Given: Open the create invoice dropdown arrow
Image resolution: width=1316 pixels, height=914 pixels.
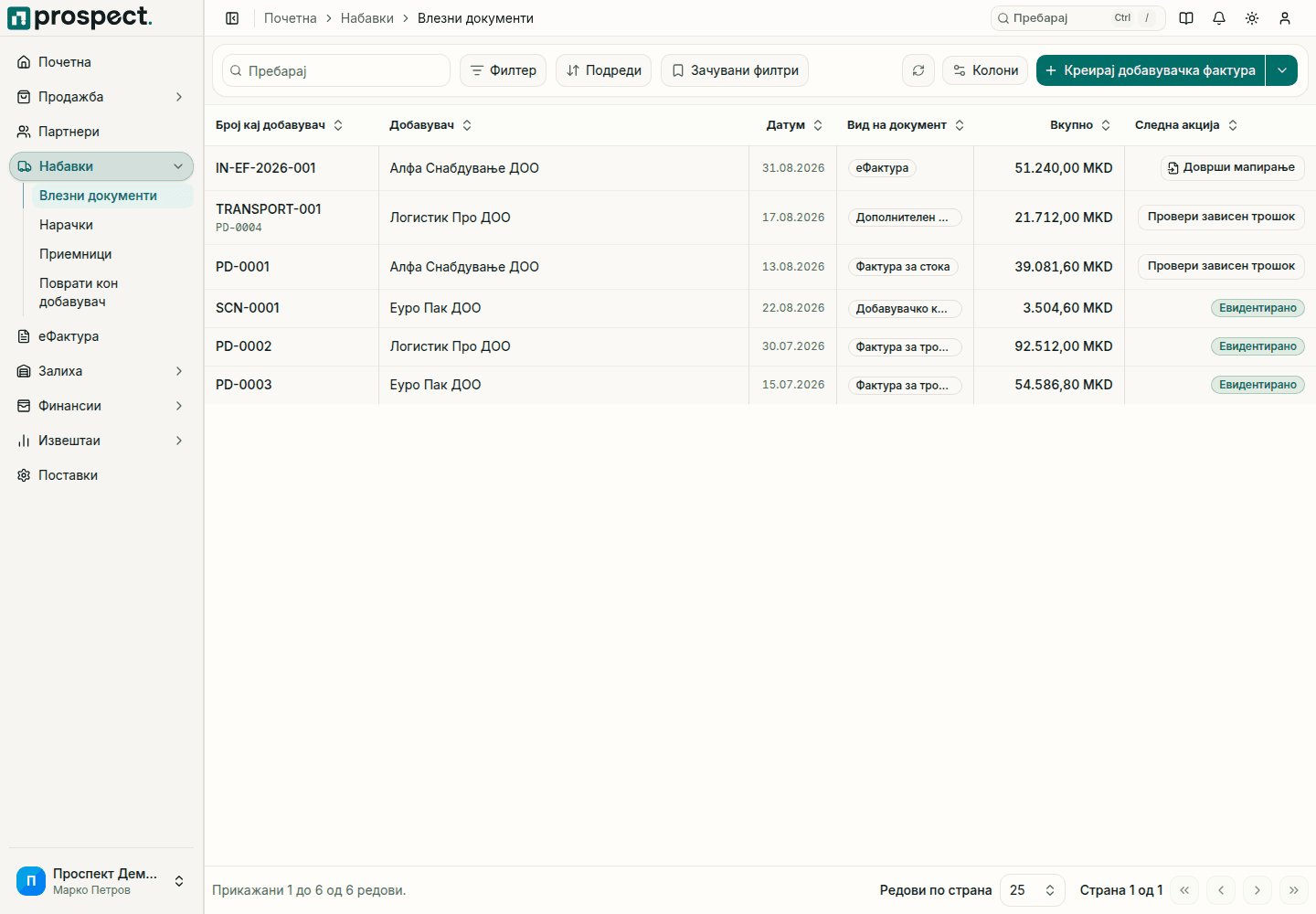Looking at the screenshot, I should pos(1282,70).
